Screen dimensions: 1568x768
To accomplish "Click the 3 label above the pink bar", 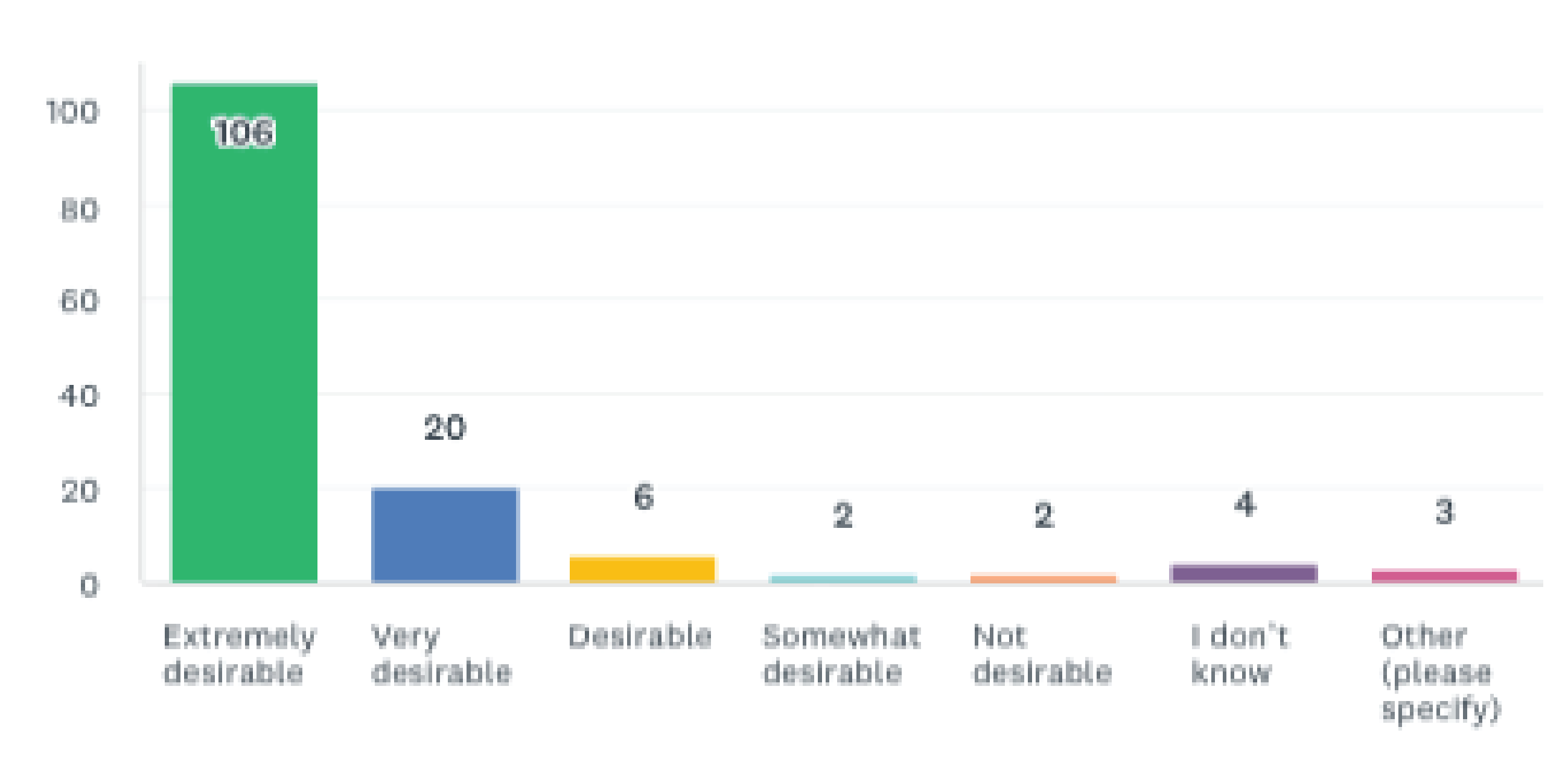I will click(x=1445, y=512).
